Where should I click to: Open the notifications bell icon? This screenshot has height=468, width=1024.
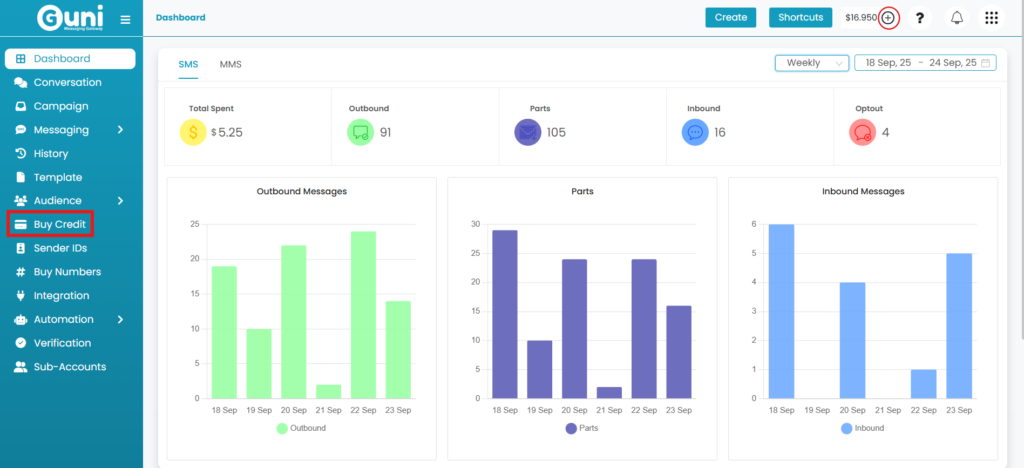(x=957, y=18)
